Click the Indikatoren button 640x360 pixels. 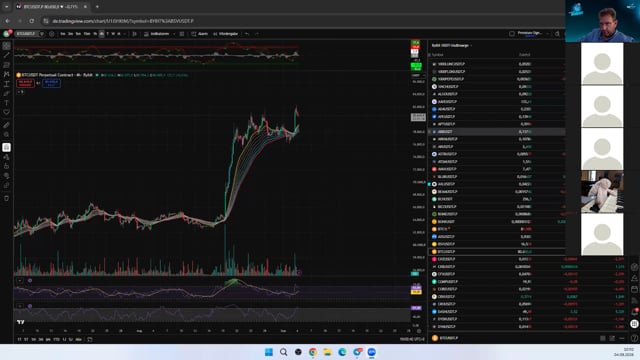pos(156,34)
